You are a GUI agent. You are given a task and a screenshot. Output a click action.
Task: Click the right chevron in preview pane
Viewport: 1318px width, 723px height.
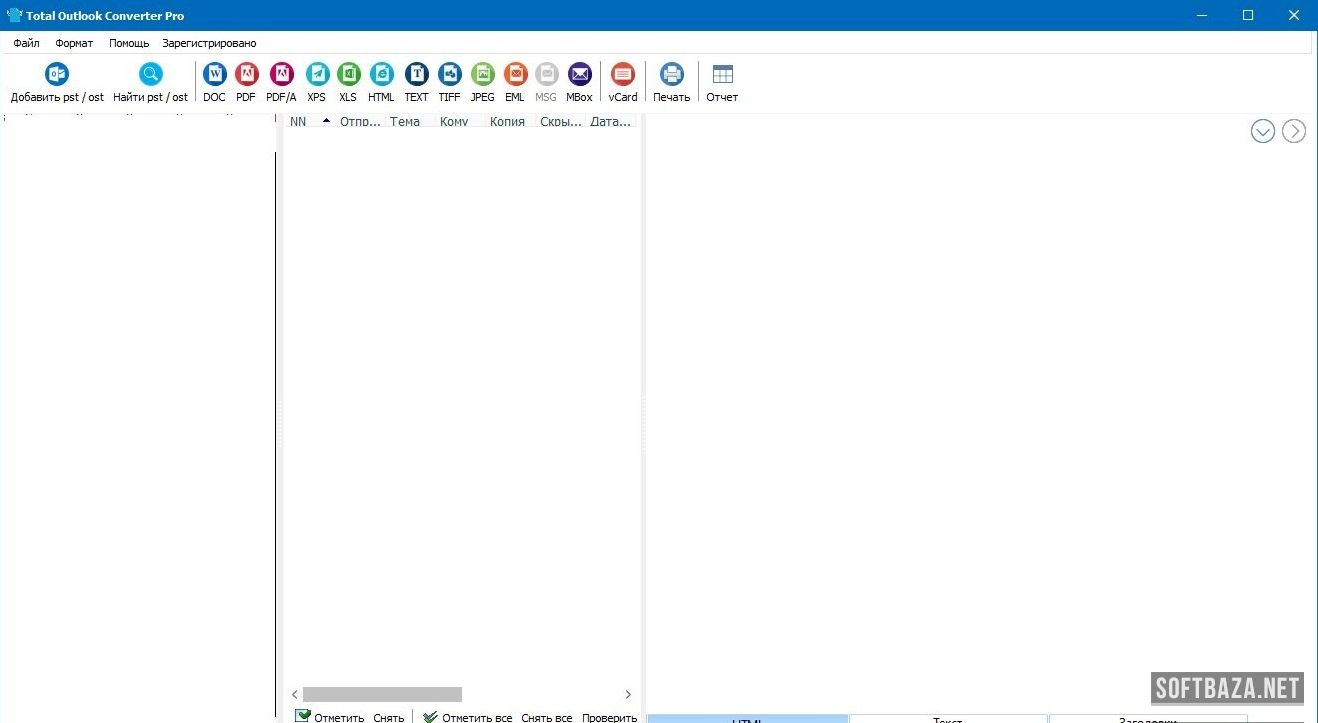1294,131
